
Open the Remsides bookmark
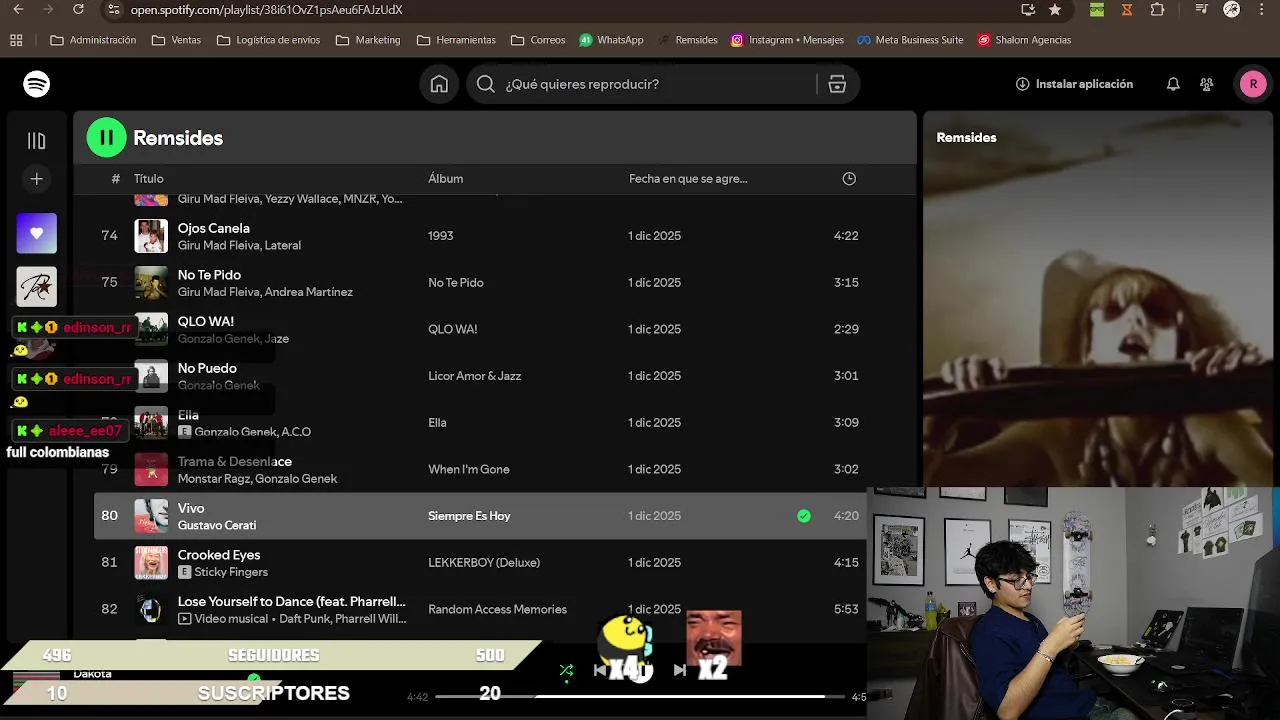(687, 40)
